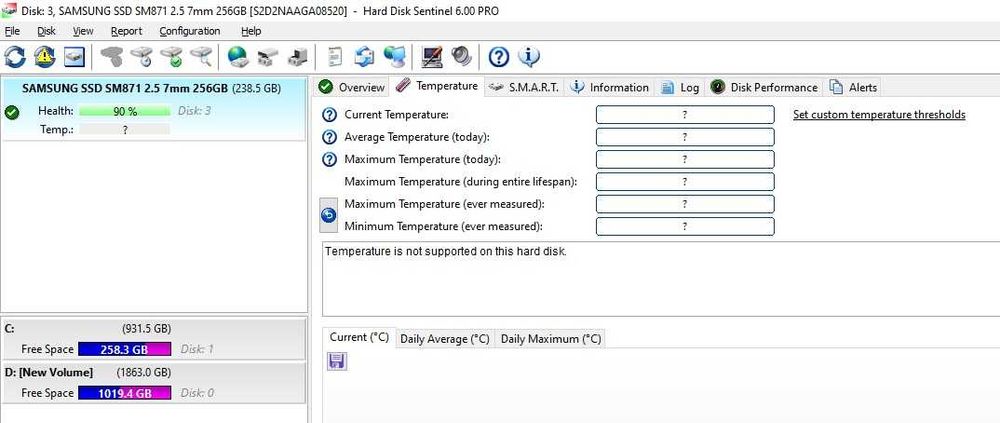Click the floppy save icon under Current (°C)
Image resolution: width=1000 pixels, height=423 pixels.
tap(337, 361)
